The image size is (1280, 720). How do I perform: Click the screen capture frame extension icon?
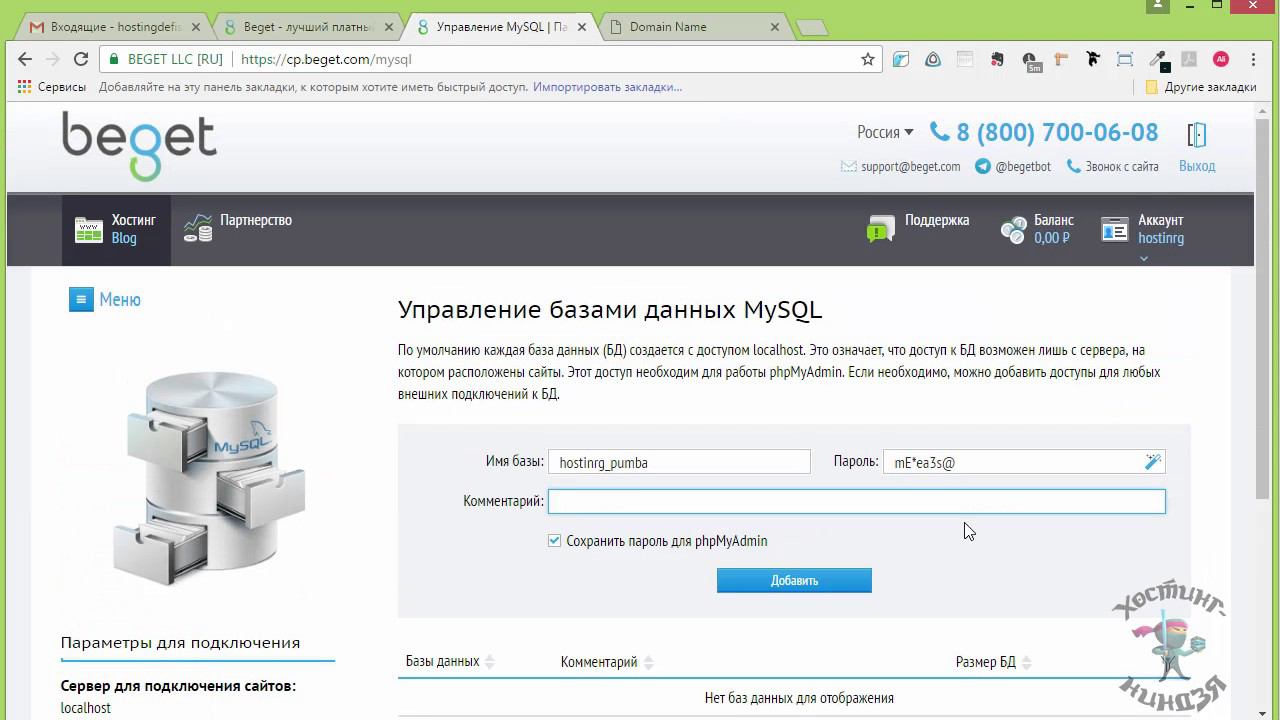click(x=1125, y=59)
